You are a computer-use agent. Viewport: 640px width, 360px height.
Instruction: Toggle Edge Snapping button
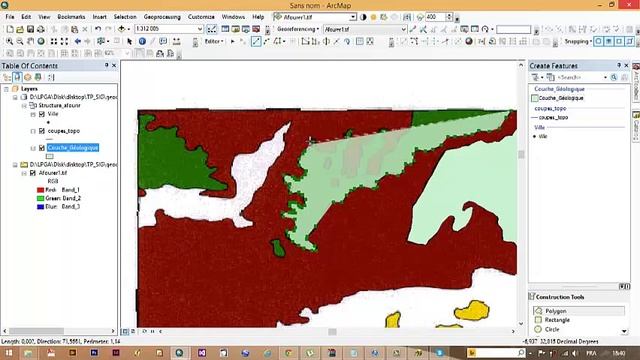629,42
